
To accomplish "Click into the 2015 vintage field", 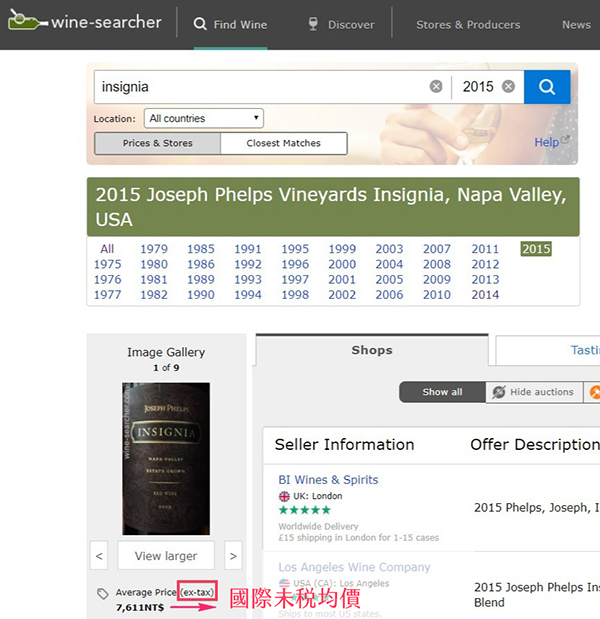I will click(x=478, y=87).
